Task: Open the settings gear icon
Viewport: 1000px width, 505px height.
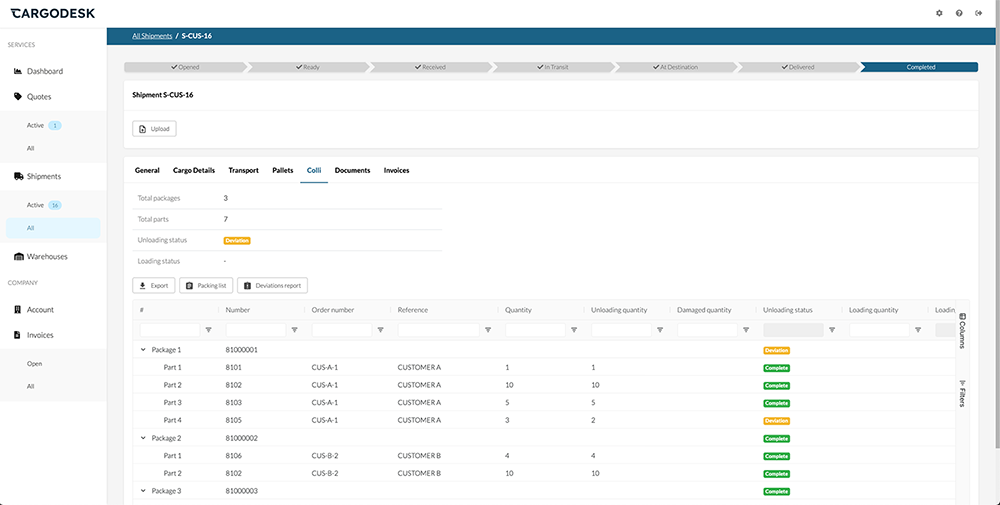Action: click(x=939, y=13)
